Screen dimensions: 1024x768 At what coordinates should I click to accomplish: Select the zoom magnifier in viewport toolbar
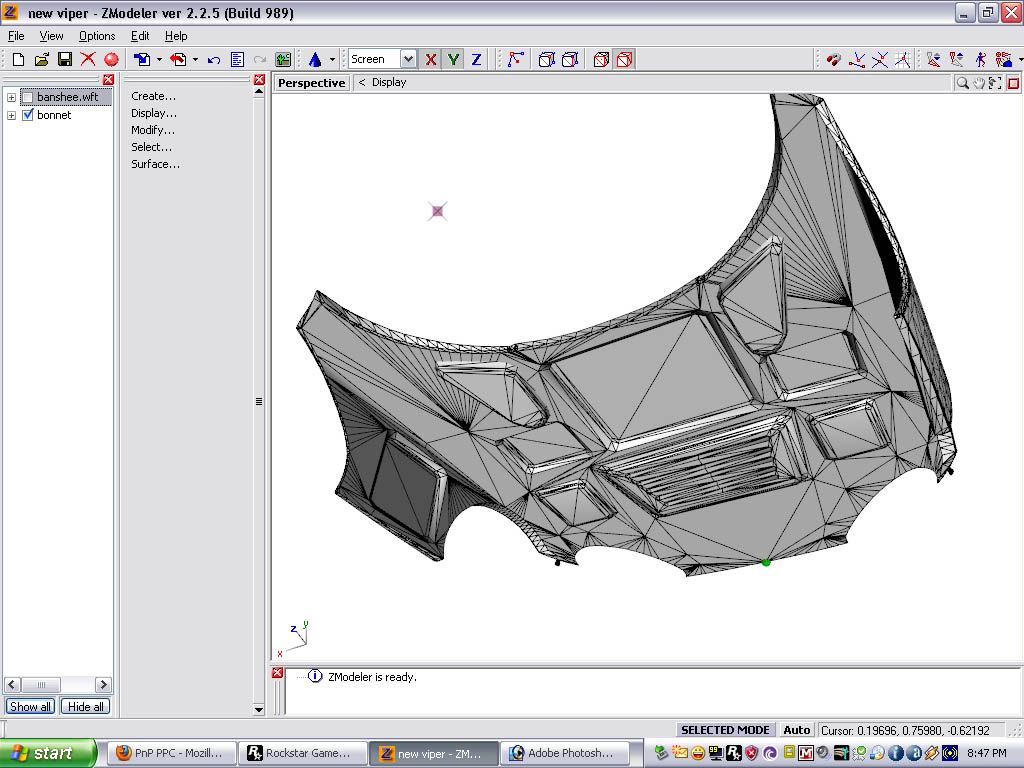click(962, 83)
